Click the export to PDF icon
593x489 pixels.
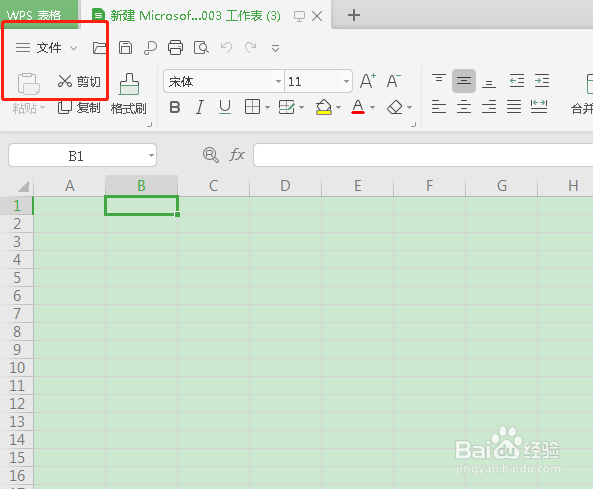(151, 48)
